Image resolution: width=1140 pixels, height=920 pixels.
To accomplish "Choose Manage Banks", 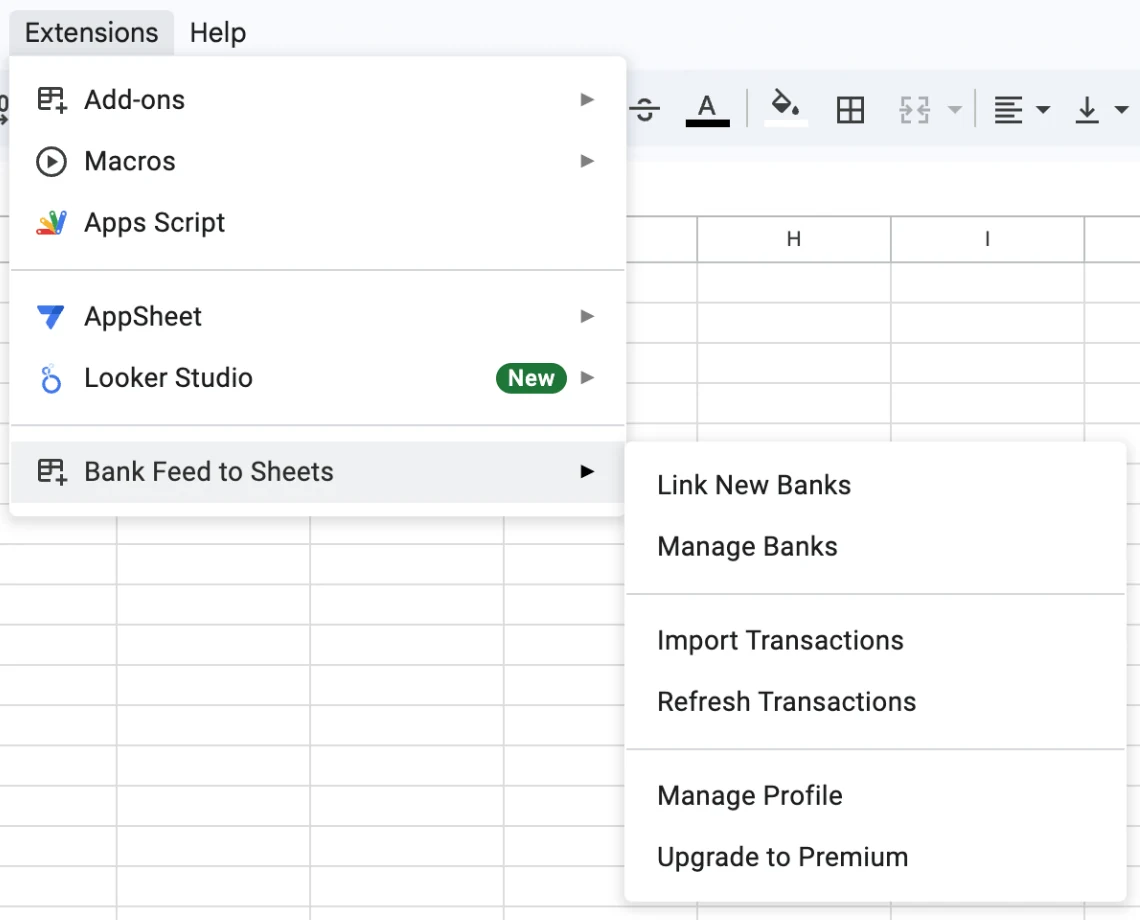I will pyautogui.click(x=875, y=546).
